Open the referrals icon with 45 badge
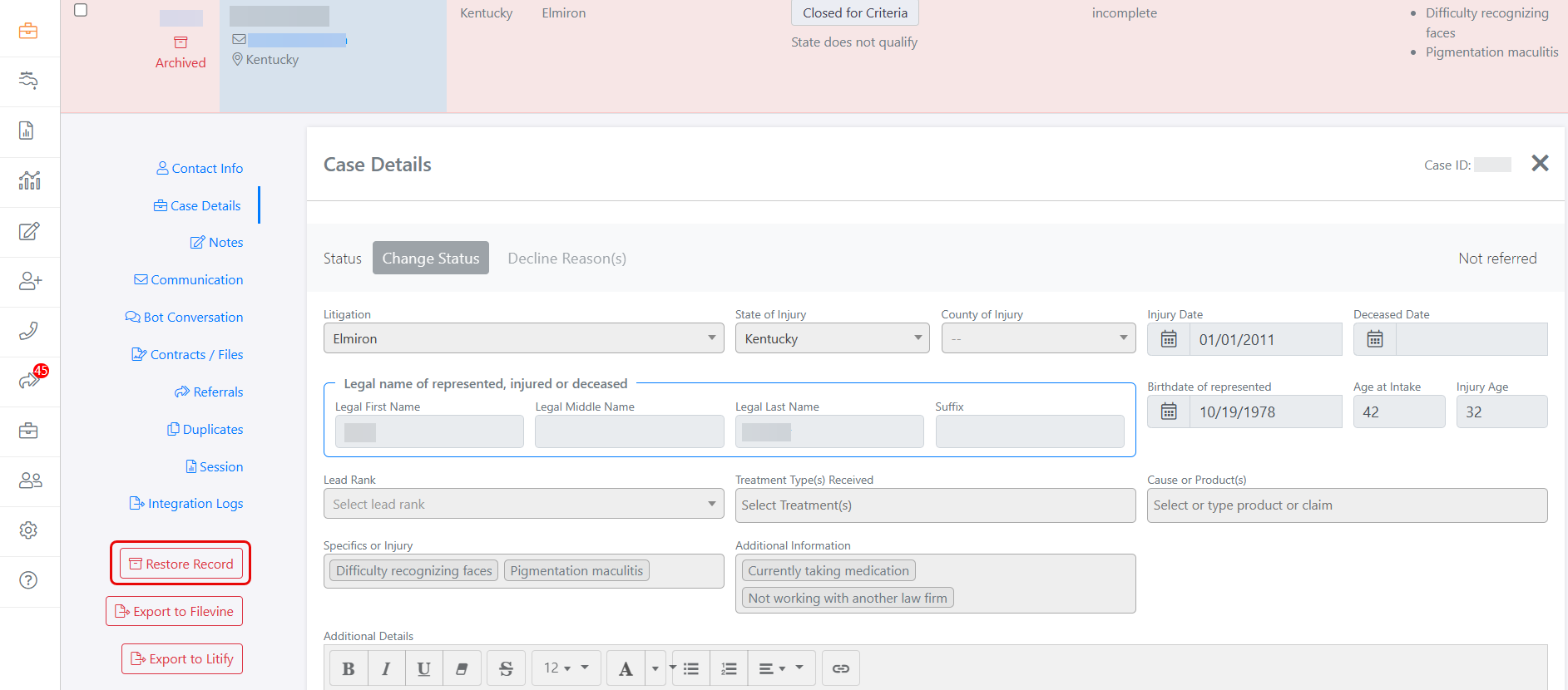The image size is (1568, 690). 29,381
